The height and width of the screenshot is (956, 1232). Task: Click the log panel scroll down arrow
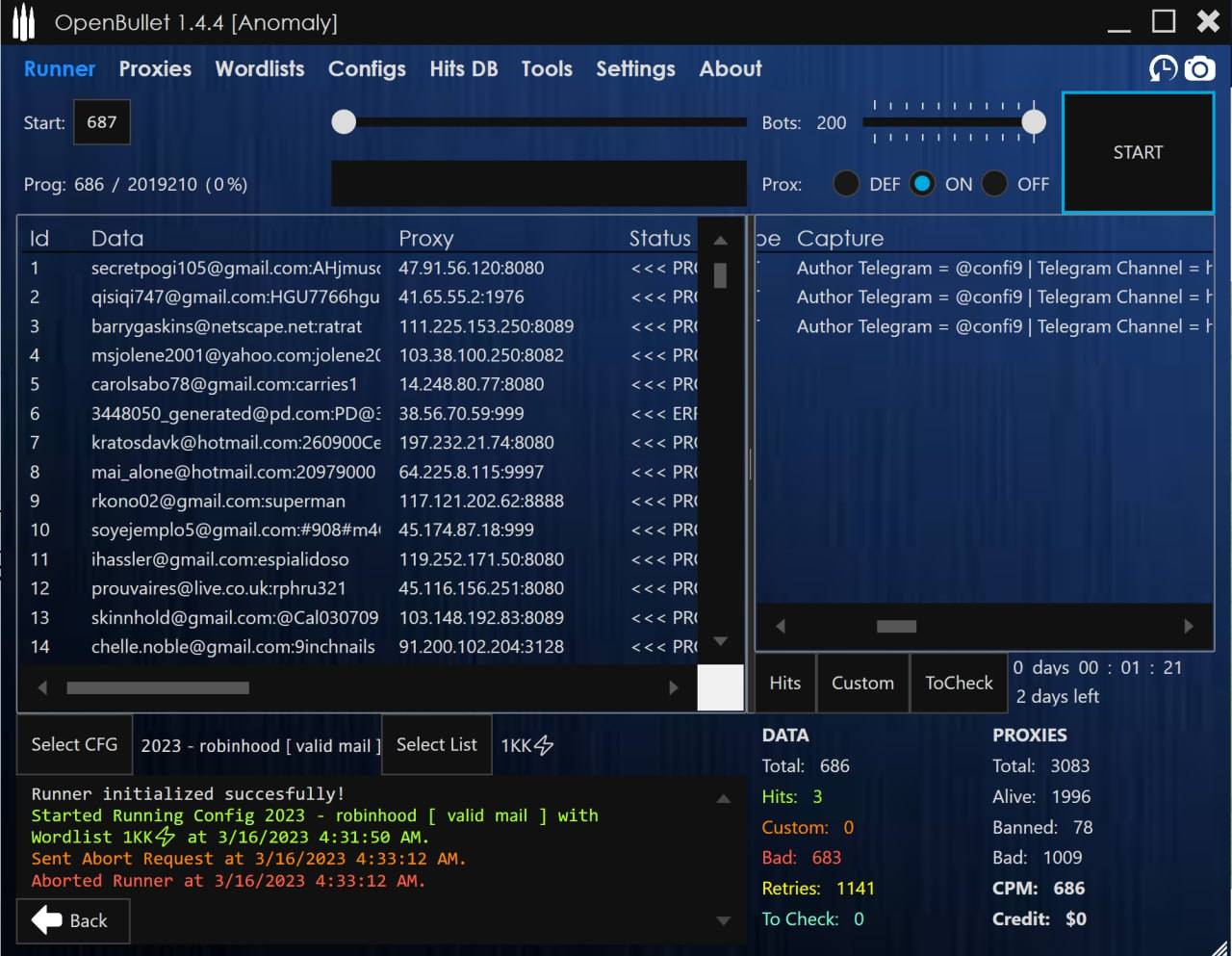point(724,921)
